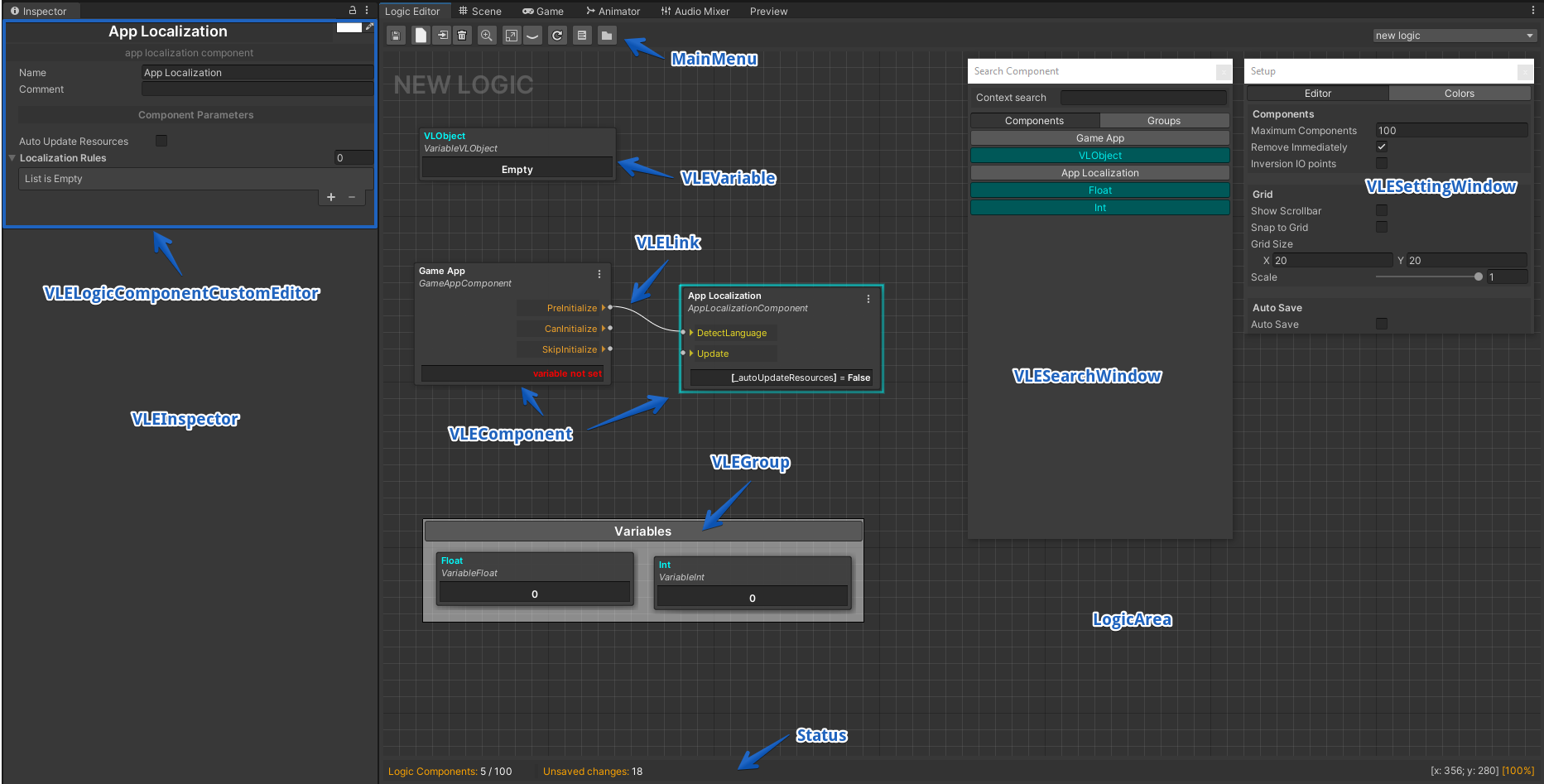This screenshot has height=784, width=1544.
Task: Switch to the Scene tab
Action: pyautogui.click(x=479, y=11)
